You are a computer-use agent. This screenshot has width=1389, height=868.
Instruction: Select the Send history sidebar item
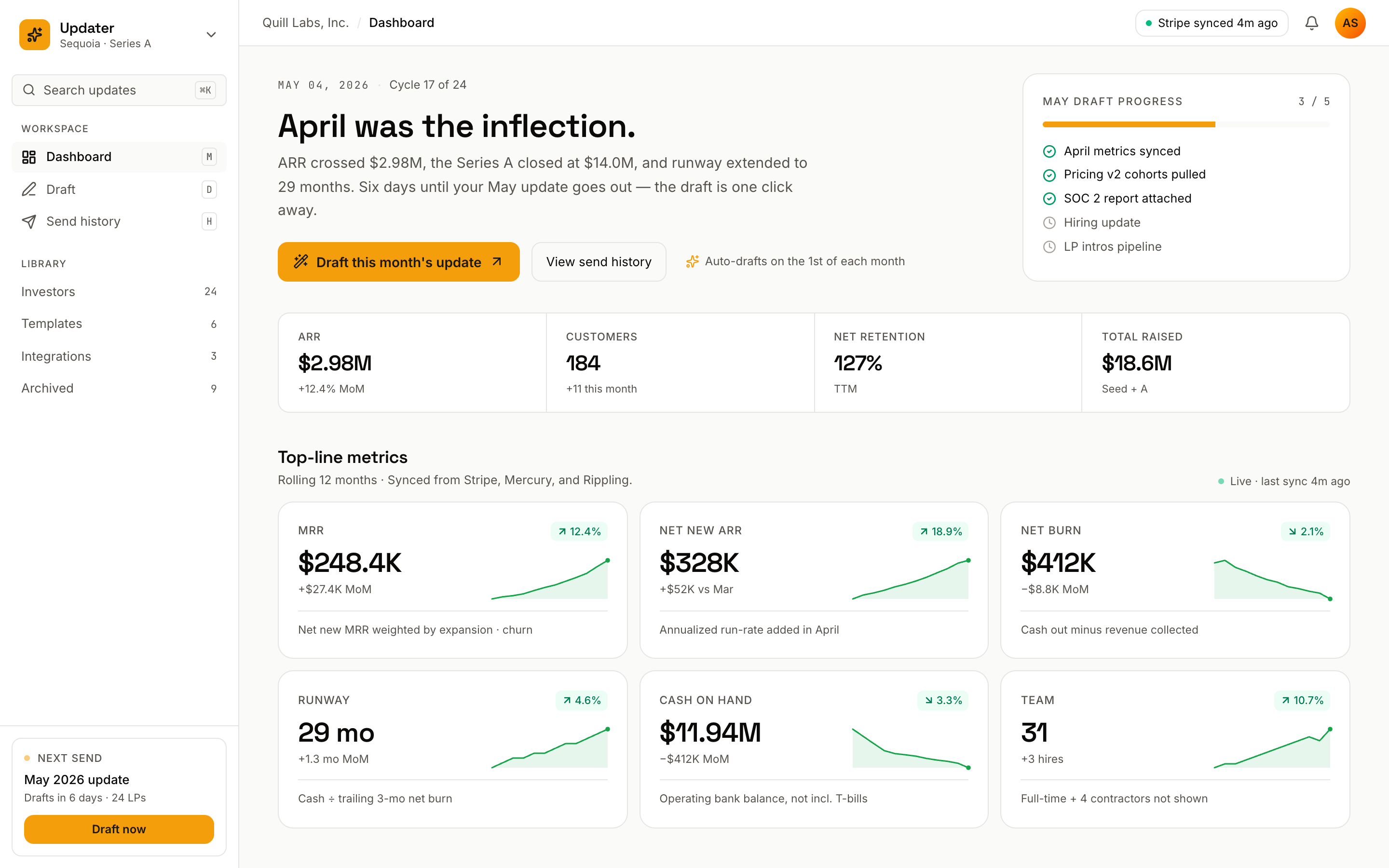[119, 222]
